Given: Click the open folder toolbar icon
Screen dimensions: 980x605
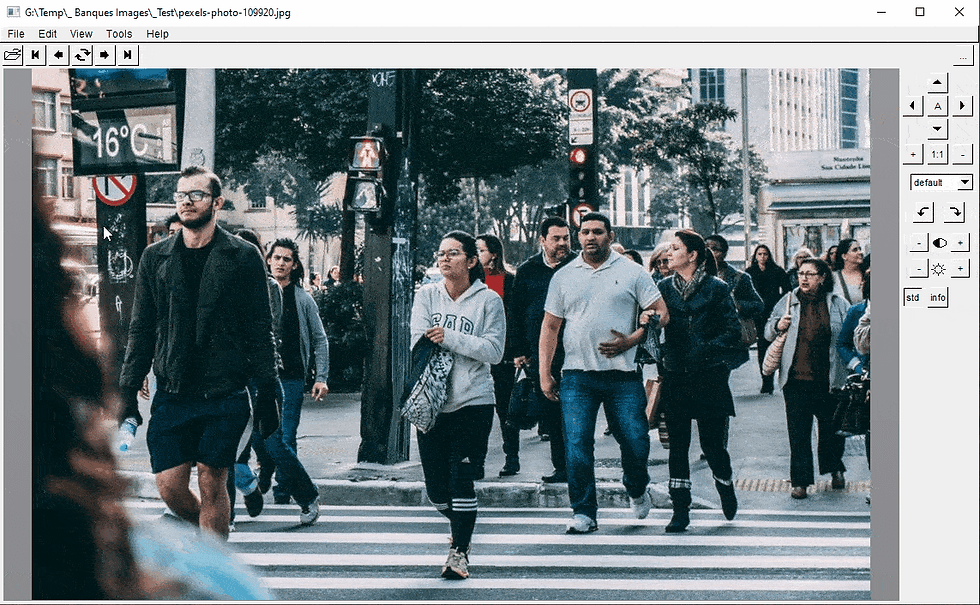Looking at the screenshot, I should 12,55.
